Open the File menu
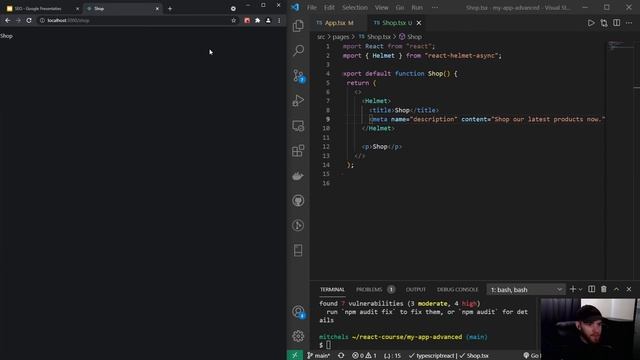Viewport: 640px width, 360px height. coord(312,7)
